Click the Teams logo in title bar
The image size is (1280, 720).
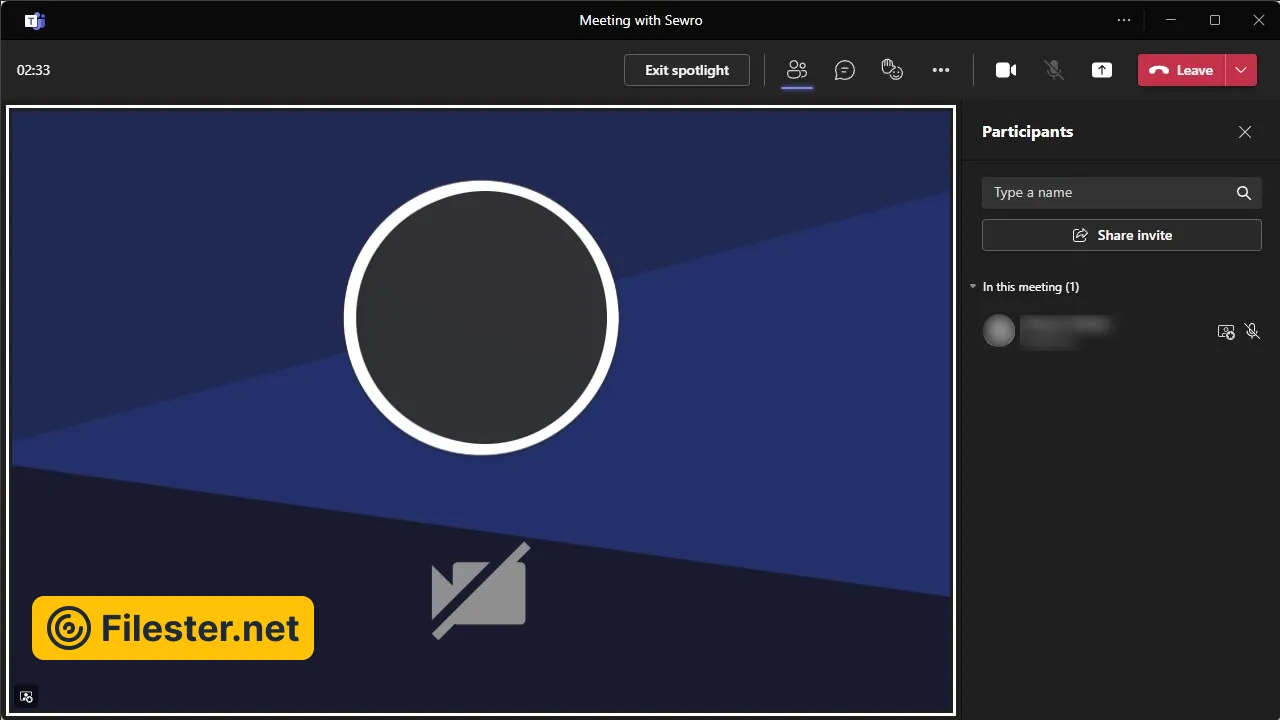[35, 20]
